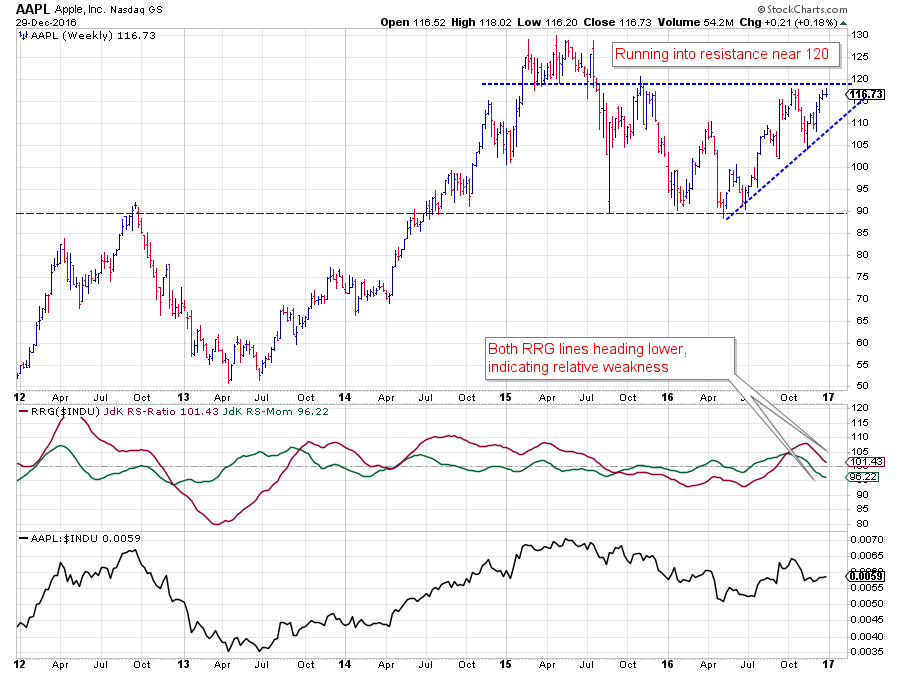
Task: Click the candlestick legend icon beside AAPL (Weekly)
Action: point(24,35)
